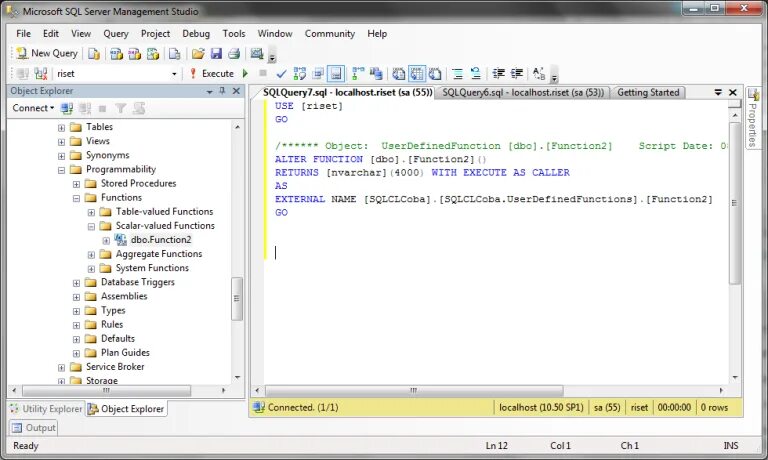Uncomment the selected lines
Image resolution: width=768 pixels, height=460 pixels.
point(476,73)
